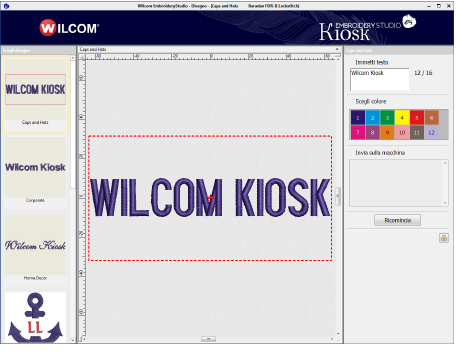This screenshot has height=360, width=461.
Task: Pick color 7 magenta swatch
Action: tap(358, 132)
